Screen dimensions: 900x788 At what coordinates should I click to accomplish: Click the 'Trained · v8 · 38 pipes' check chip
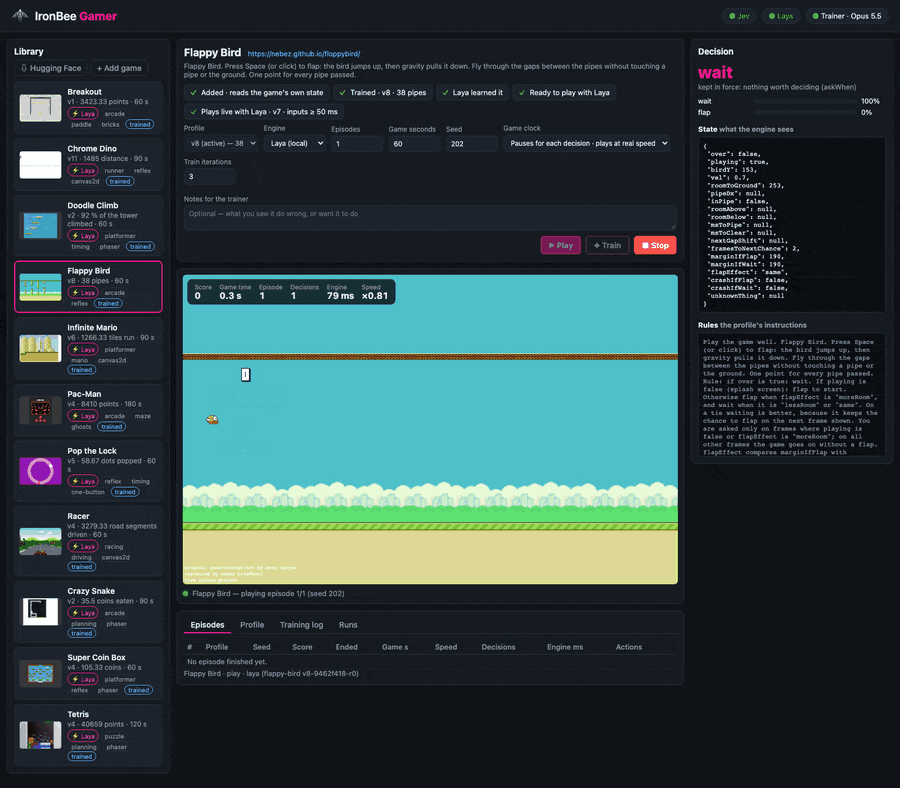[383, 92]
